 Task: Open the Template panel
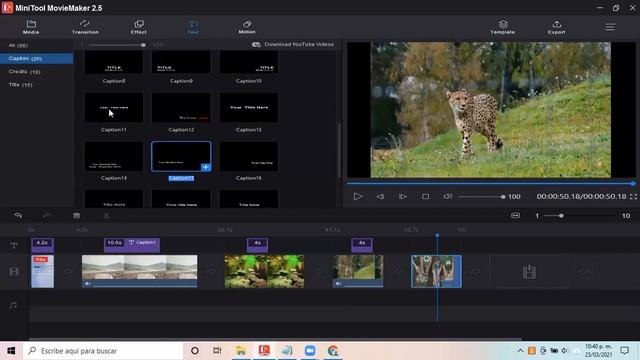coord(502,27)
